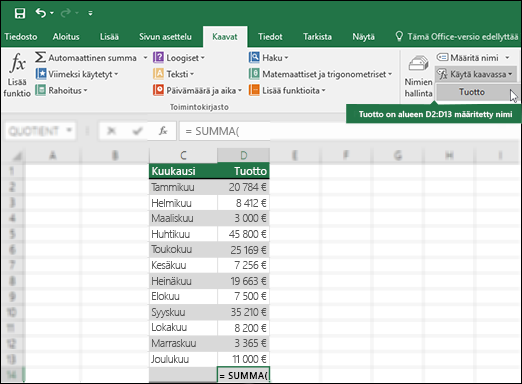Expand the Määritä nimi dropdown arrow
This screenshot has width=522, height=384.
[x=507, y=58]
